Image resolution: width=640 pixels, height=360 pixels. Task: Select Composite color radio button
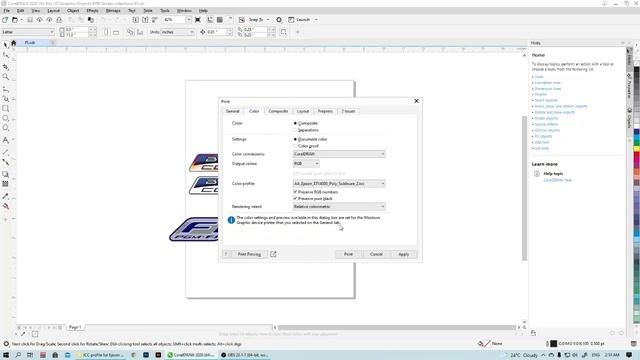click(295, 123)
